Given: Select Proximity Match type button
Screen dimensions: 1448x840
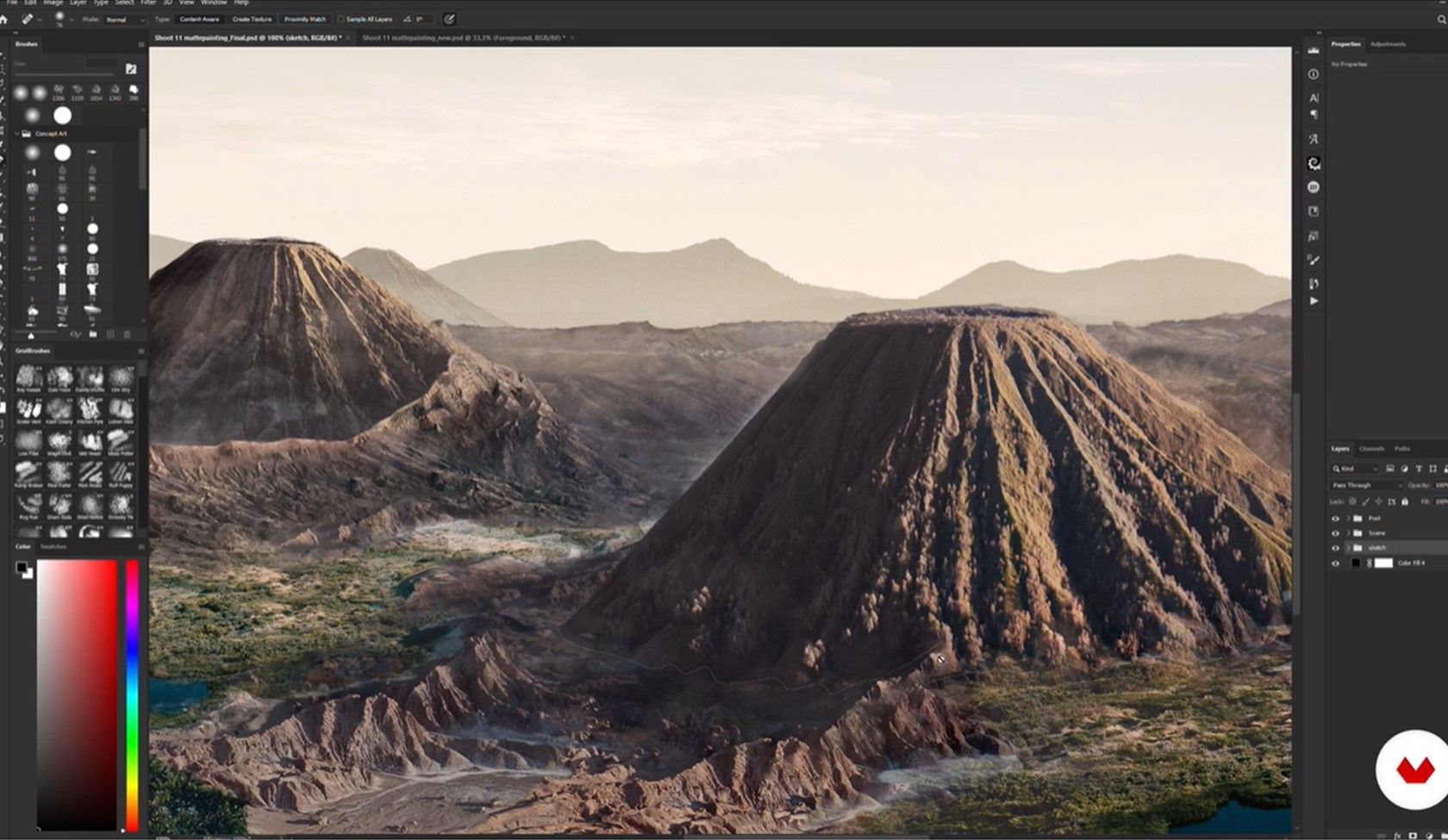Looking at the screenshot, I should click(305, 19).
